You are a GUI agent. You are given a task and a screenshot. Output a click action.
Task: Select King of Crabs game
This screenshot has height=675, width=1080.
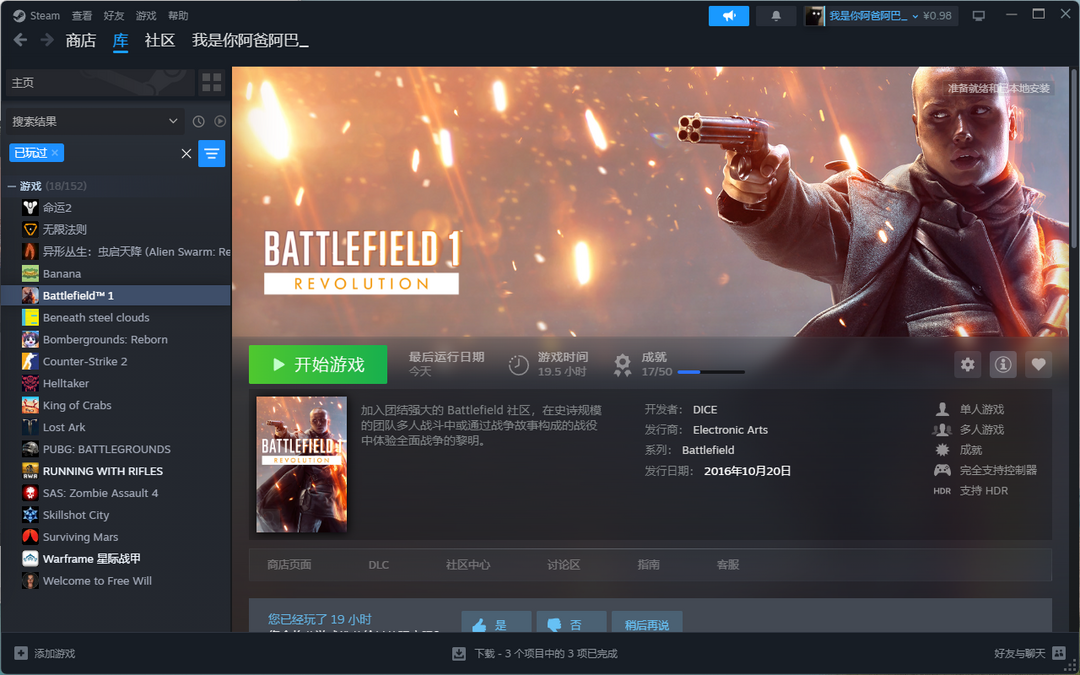click(116, 405)
